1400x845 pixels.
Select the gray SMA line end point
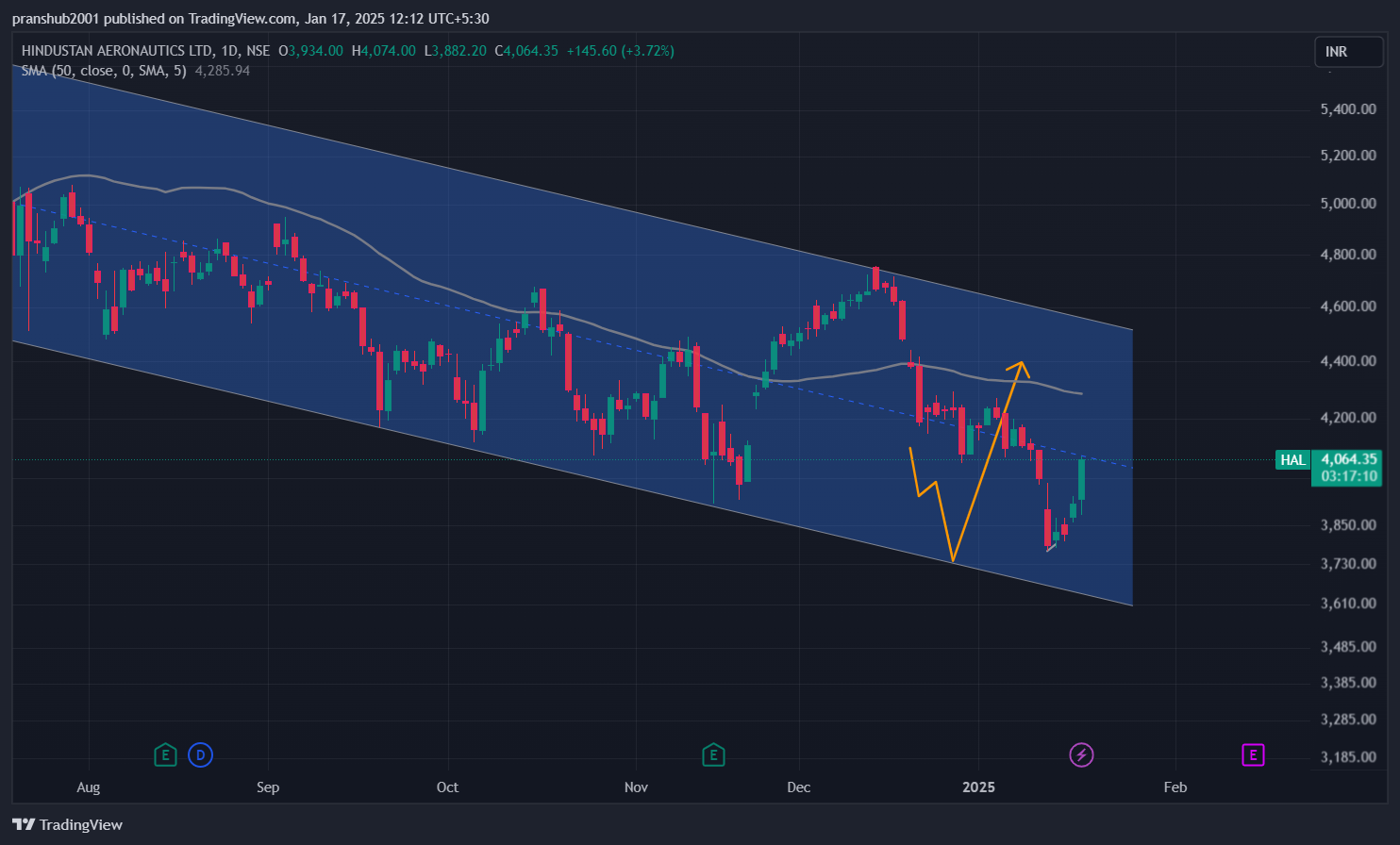[x=1081, y=393]
